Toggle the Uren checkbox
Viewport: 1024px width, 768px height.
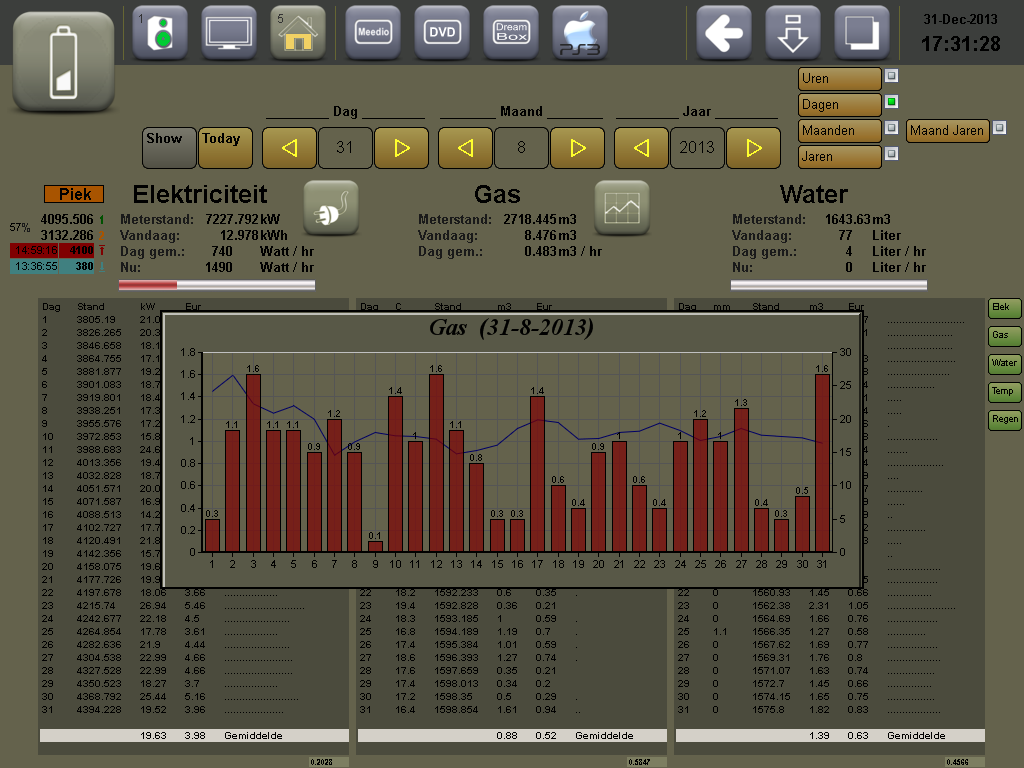(891, 76)
